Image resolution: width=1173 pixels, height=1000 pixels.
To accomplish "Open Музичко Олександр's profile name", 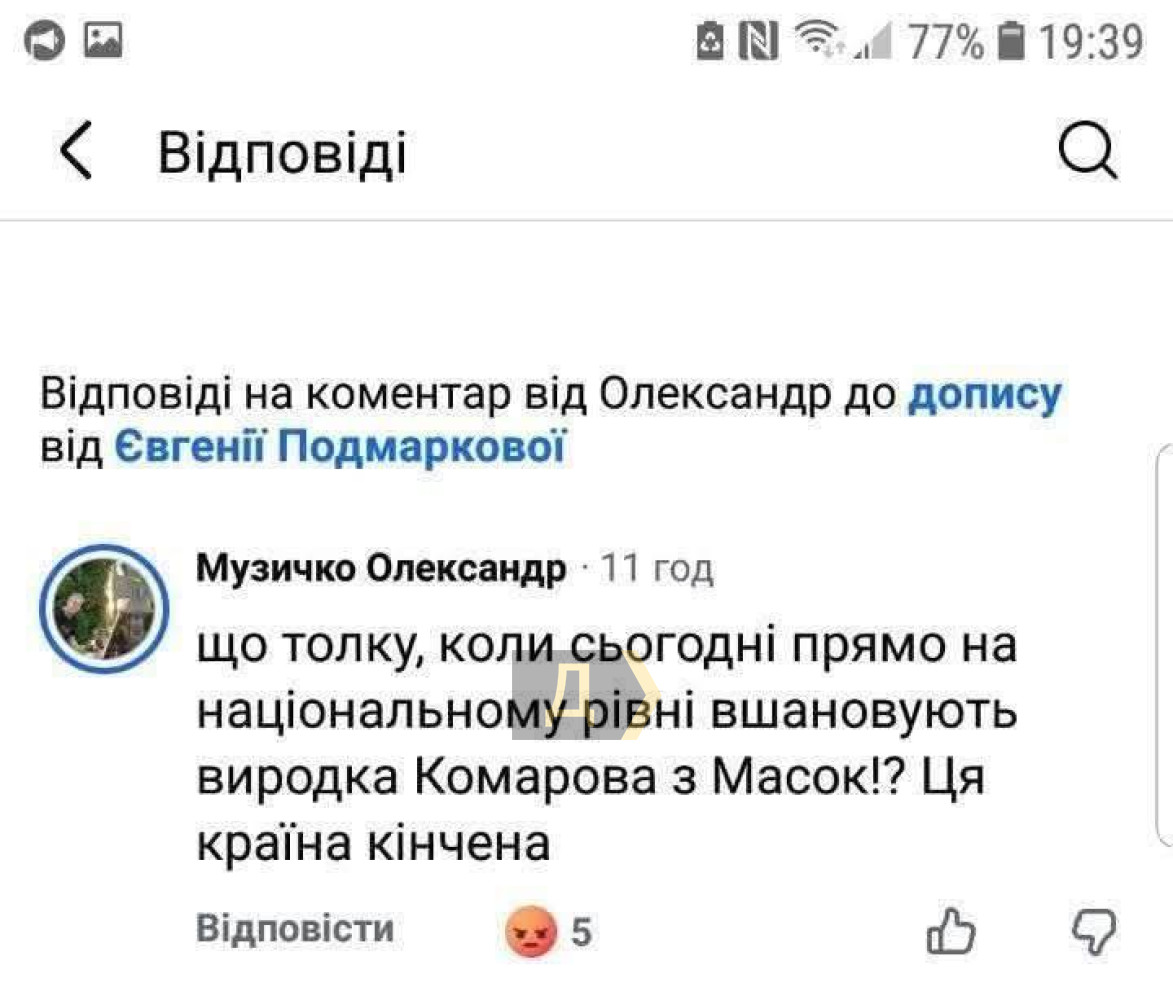I will (x=381, y=569).
